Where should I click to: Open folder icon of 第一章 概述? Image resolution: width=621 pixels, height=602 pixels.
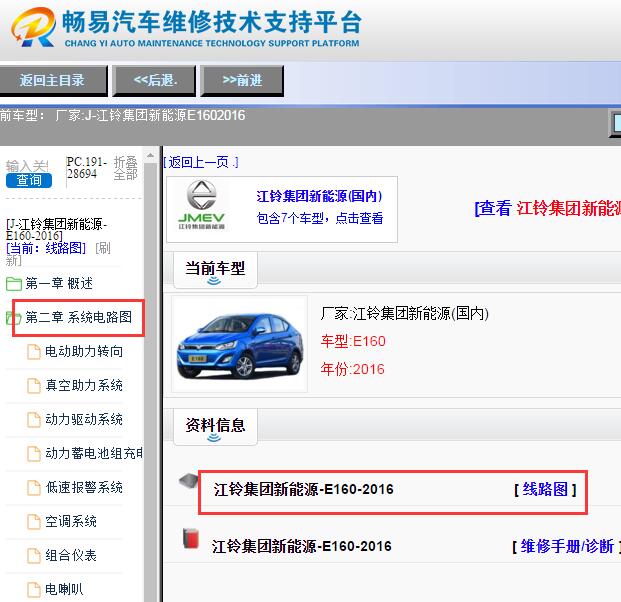click(x=14, y=284)
